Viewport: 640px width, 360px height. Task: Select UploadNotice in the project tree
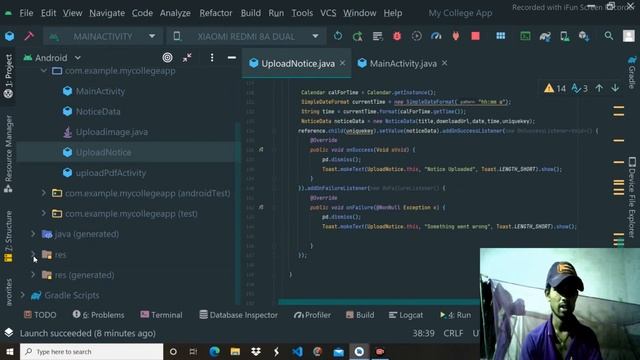coord(103,152)
